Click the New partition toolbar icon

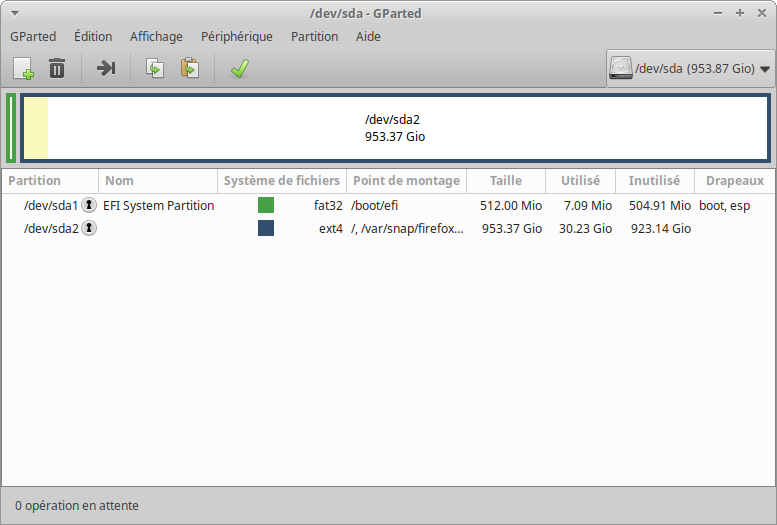coord(23,68)
